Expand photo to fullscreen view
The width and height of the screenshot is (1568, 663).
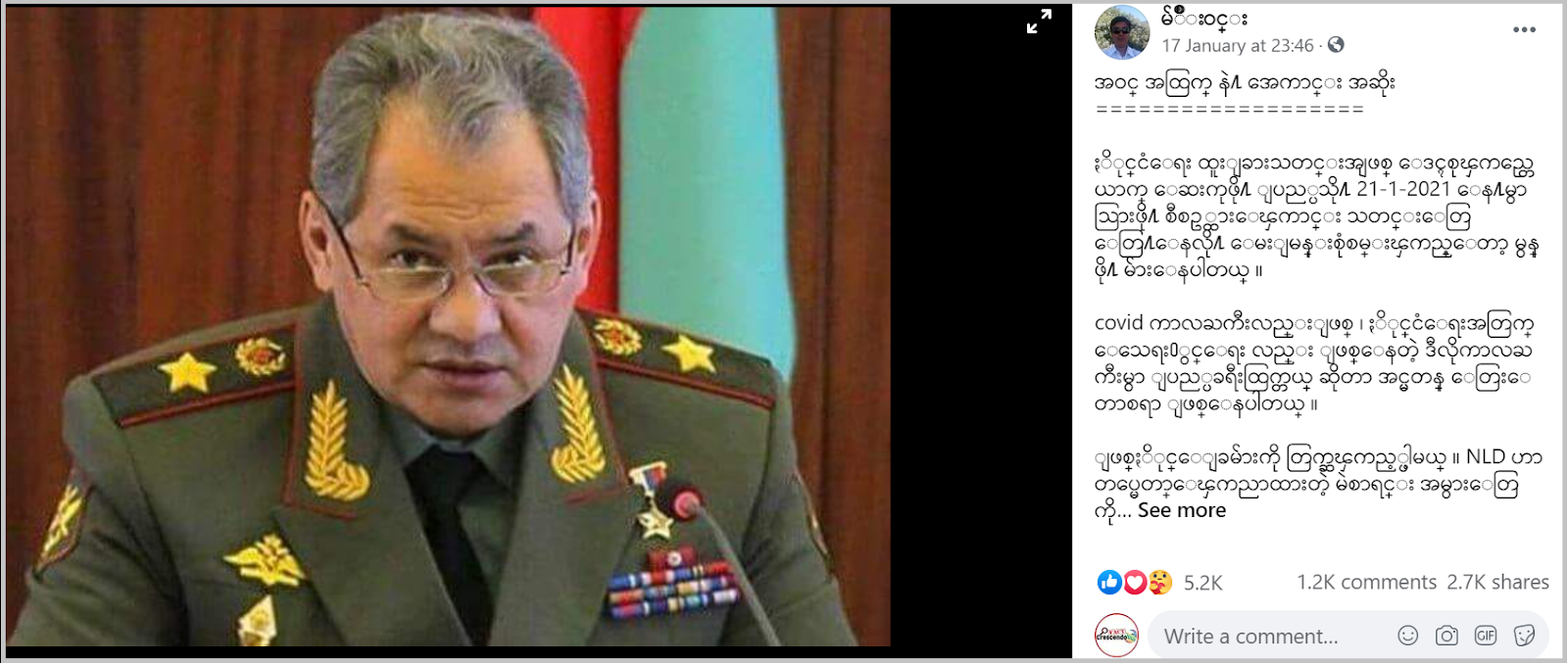coord(1039,22)
